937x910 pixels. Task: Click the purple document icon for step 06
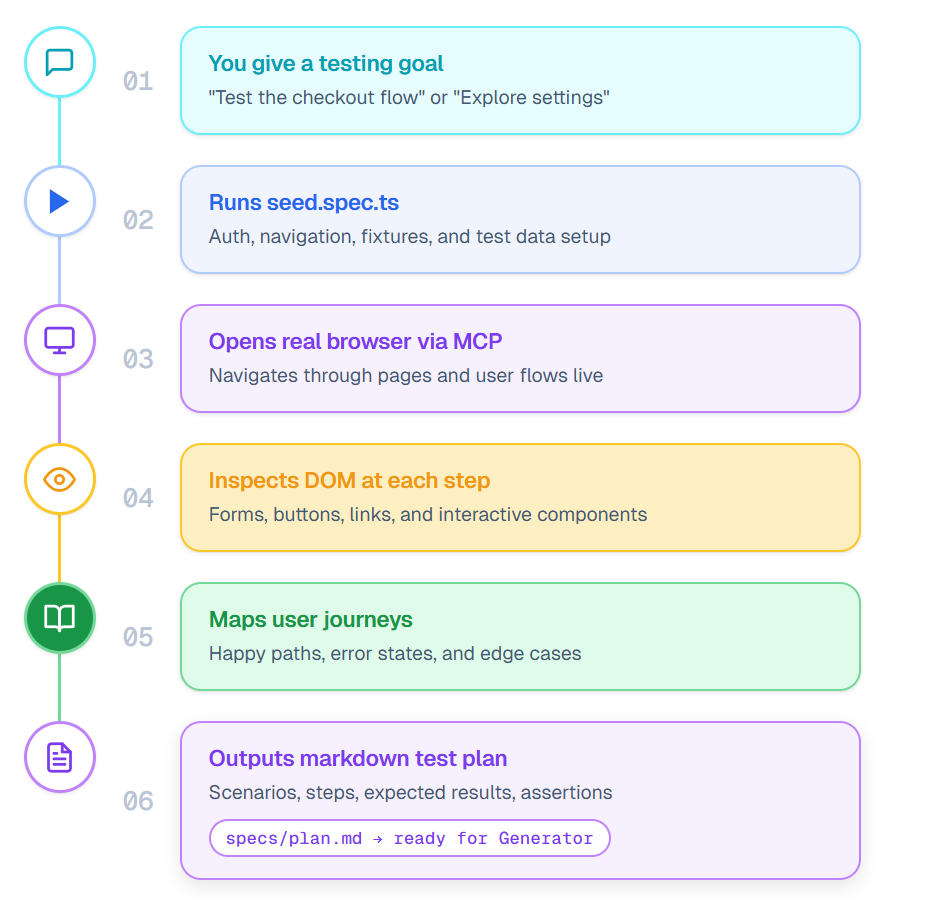[60, 757]
